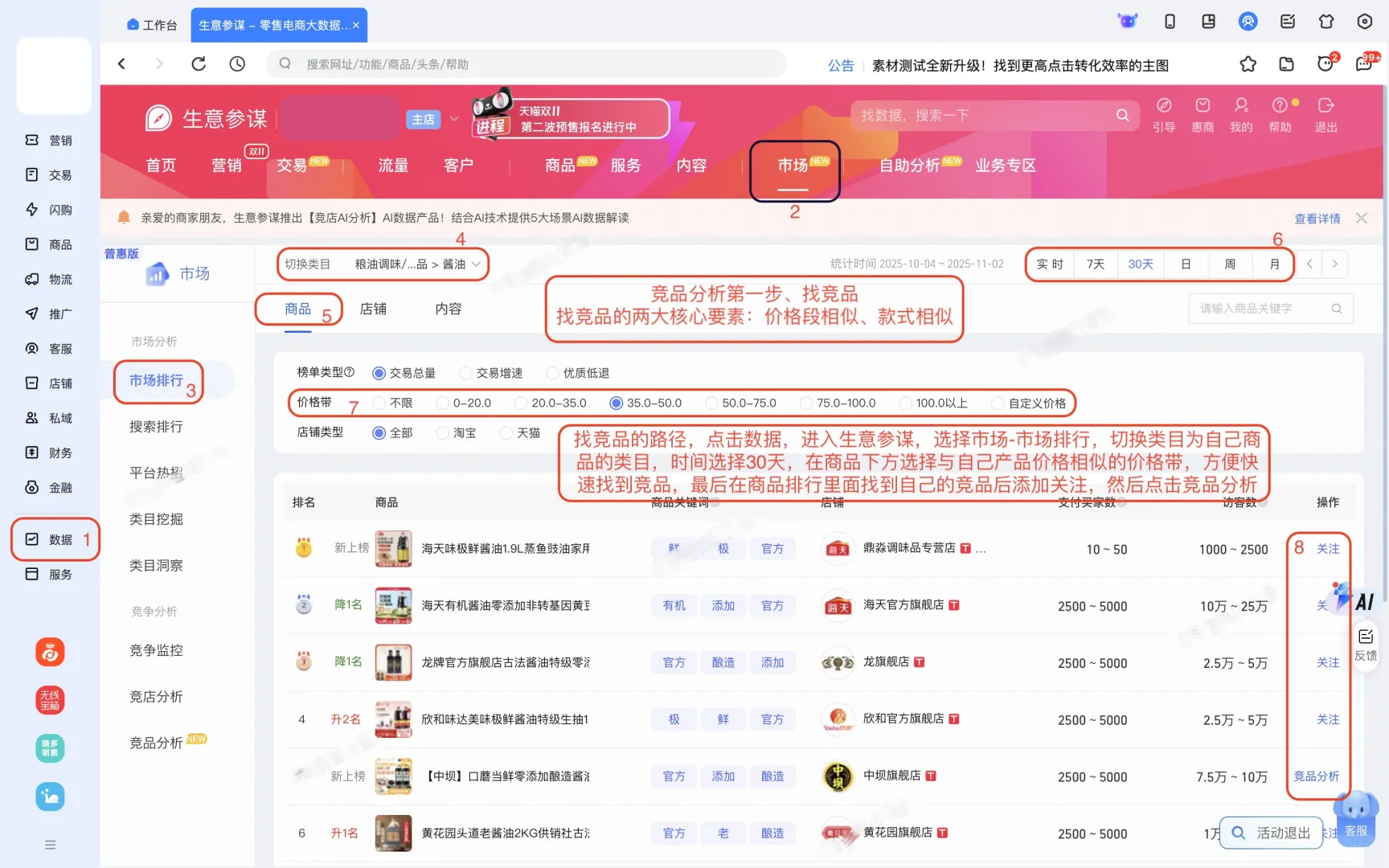Open 自助分析 in the top navigation

[x=910, y=166]
